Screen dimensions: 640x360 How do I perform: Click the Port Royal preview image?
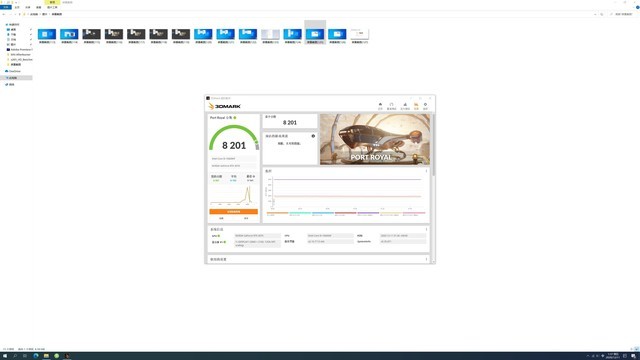click(375, 139)
